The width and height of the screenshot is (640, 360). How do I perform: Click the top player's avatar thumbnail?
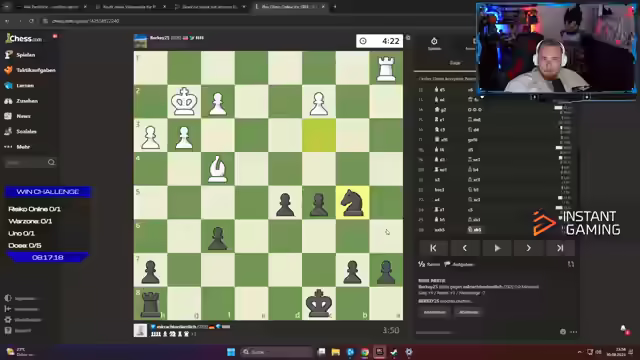click(140, 41)
